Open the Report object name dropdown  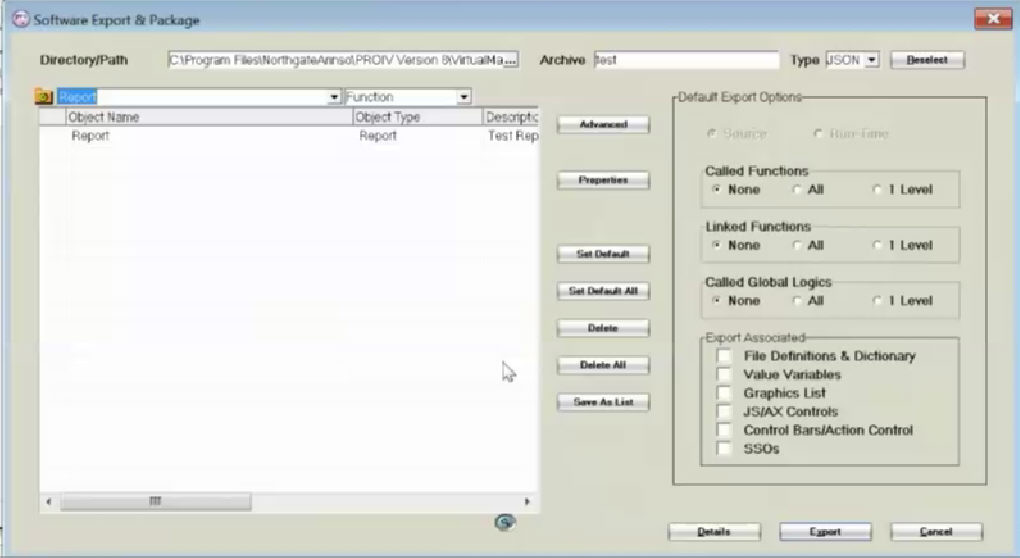coord(334,97)
